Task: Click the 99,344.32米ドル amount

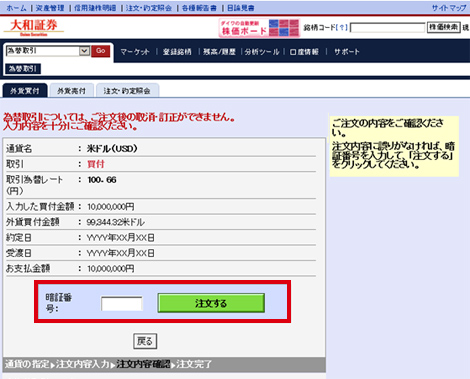Action: [116, 222]
